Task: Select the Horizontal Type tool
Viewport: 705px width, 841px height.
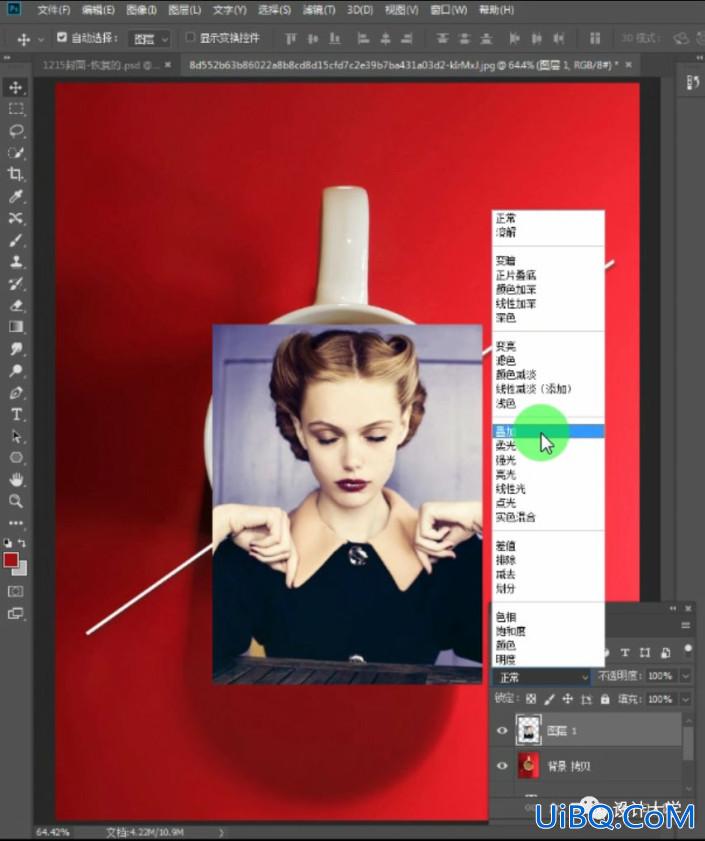Action: 16,414
